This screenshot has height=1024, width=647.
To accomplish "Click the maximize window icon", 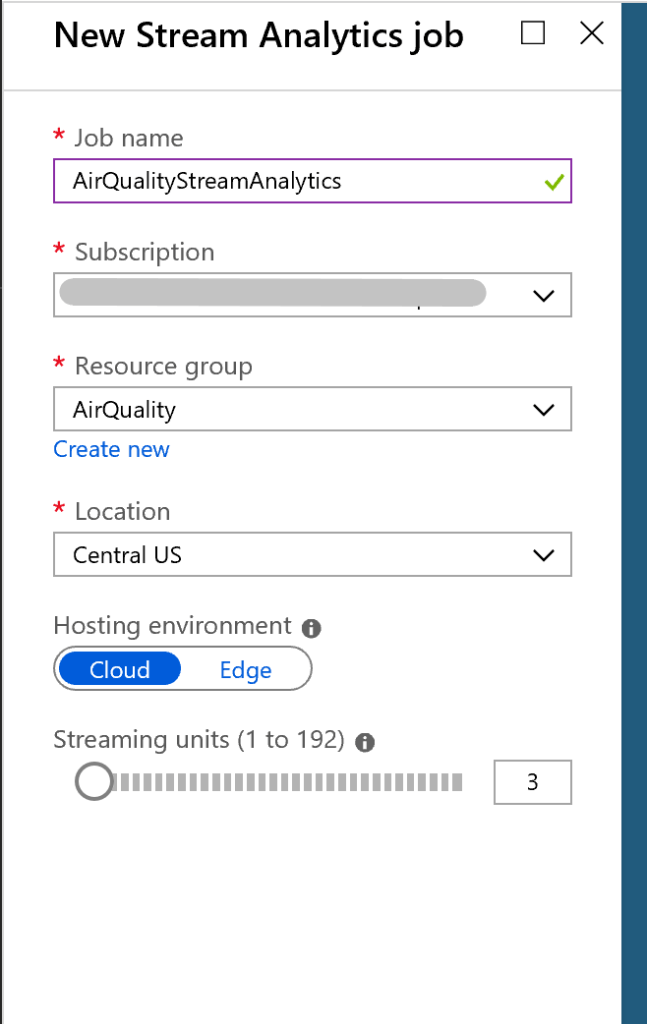I will 532,33.
